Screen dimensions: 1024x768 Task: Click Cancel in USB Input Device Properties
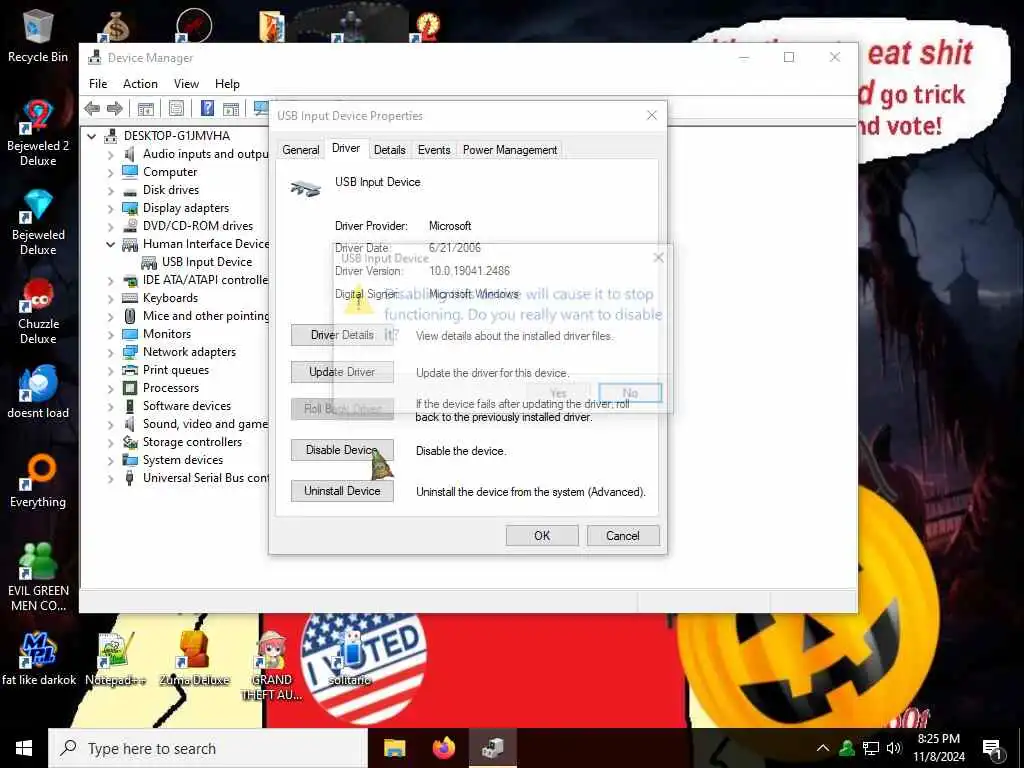point(623,536)
